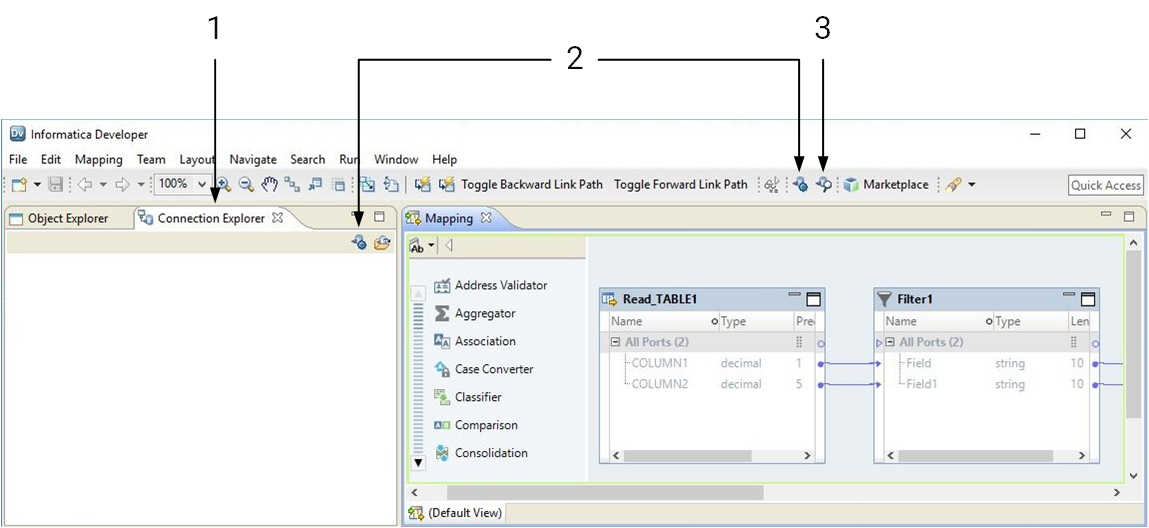The image size is (1149, 528).
Task: Select the hand pan tool
Action: pos(269,185)
